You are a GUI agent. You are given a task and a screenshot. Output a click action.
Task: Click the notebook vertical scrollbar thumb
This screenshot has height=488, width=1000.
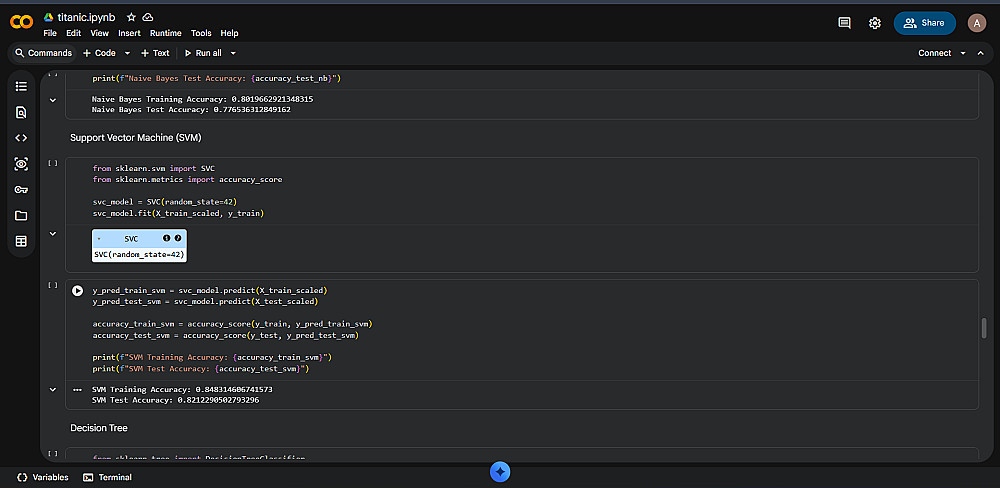click(x=984, y=328)
